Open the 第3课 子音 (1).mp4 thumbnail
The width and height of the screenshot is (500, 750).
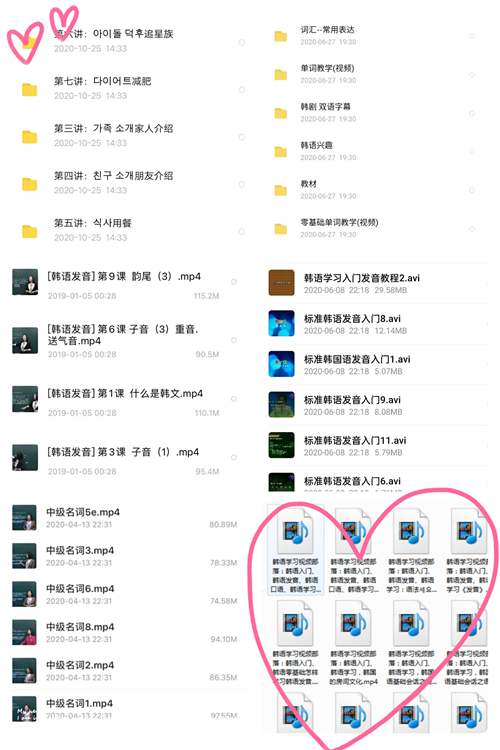25,458
